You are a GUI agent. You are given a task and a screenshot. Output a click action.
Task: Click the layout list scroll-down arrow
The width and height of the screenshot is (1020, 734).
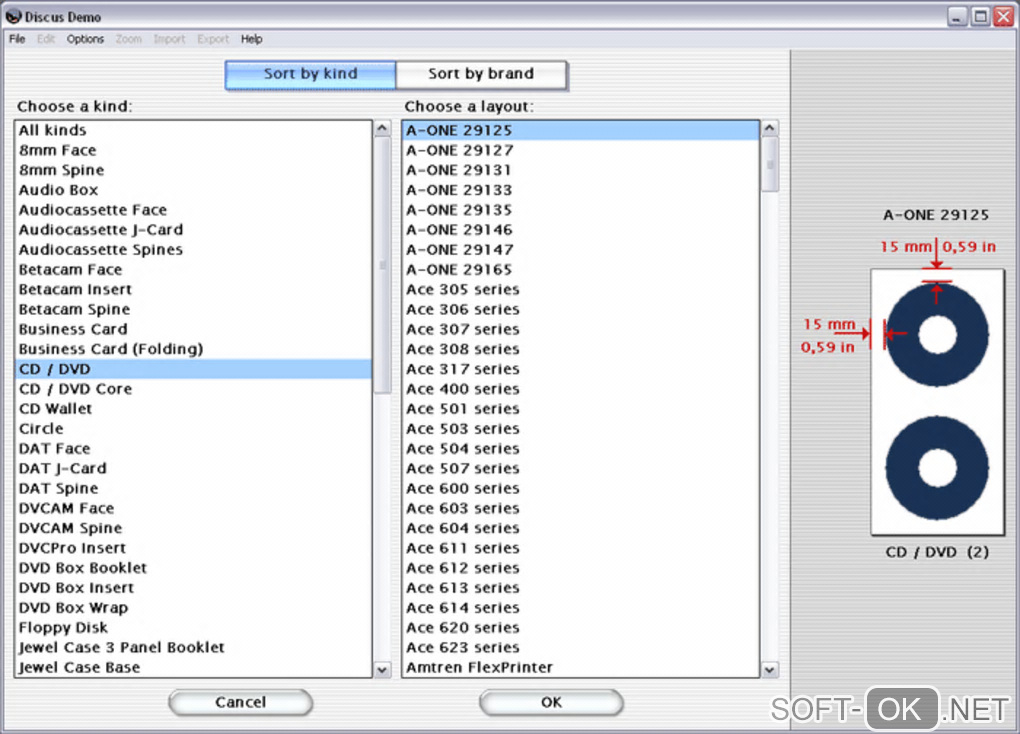pos(770,669)
